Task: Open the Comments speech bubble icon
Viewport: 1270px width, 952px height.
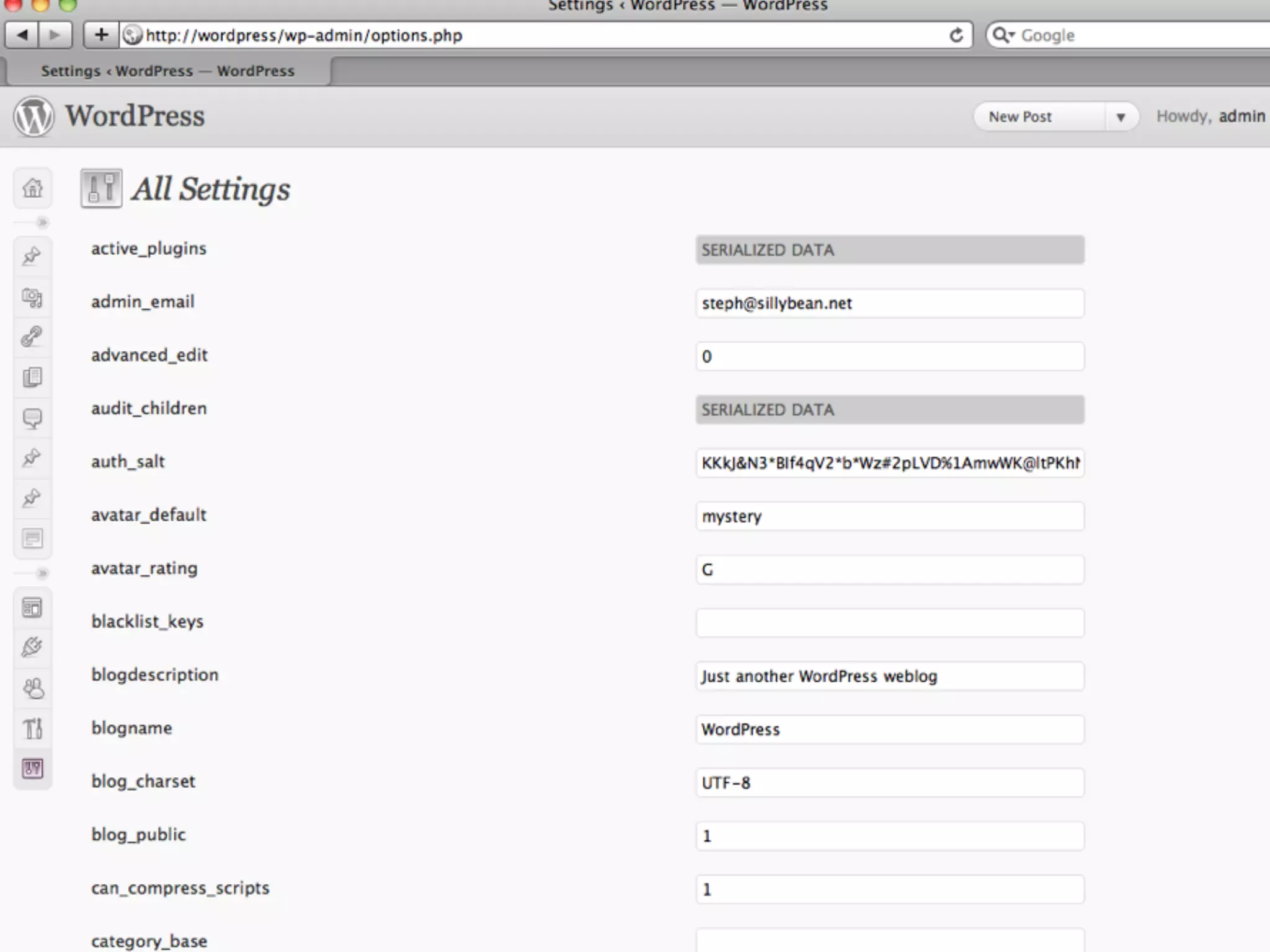Action: [x=32, y=418]
